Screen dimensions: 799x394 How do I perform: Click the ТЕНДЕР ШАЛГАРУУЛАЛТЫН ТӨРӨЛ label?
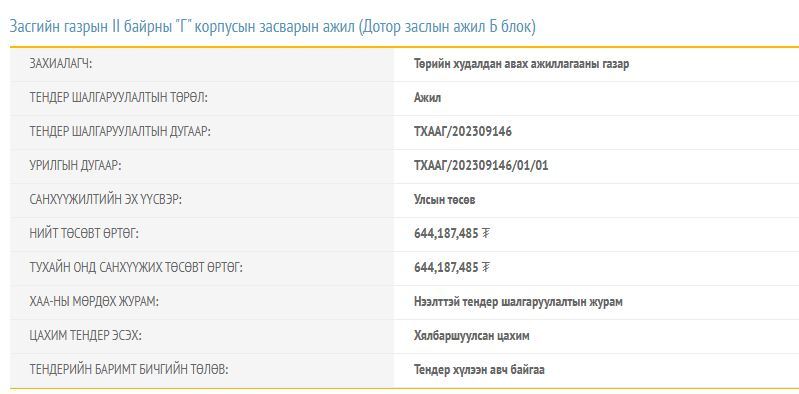click(x=119, y=98)
